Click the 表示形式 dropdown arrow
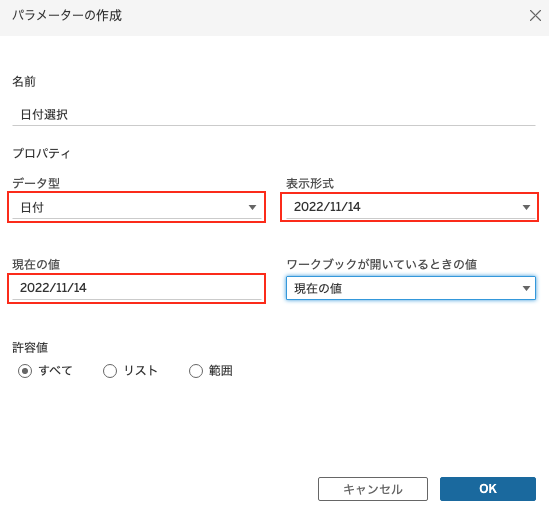 526,207
